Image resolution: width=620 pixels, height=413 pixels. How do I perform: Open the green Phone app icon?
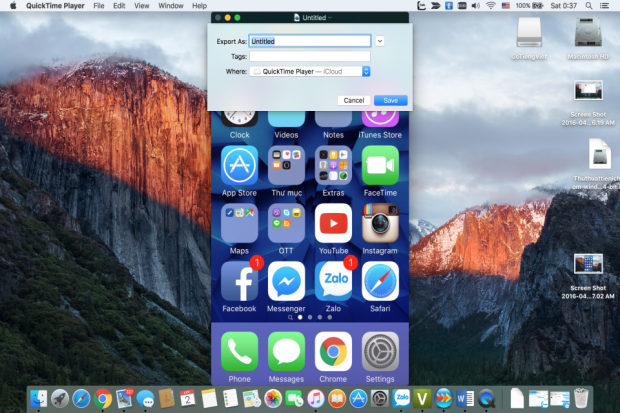click(239, 351)
